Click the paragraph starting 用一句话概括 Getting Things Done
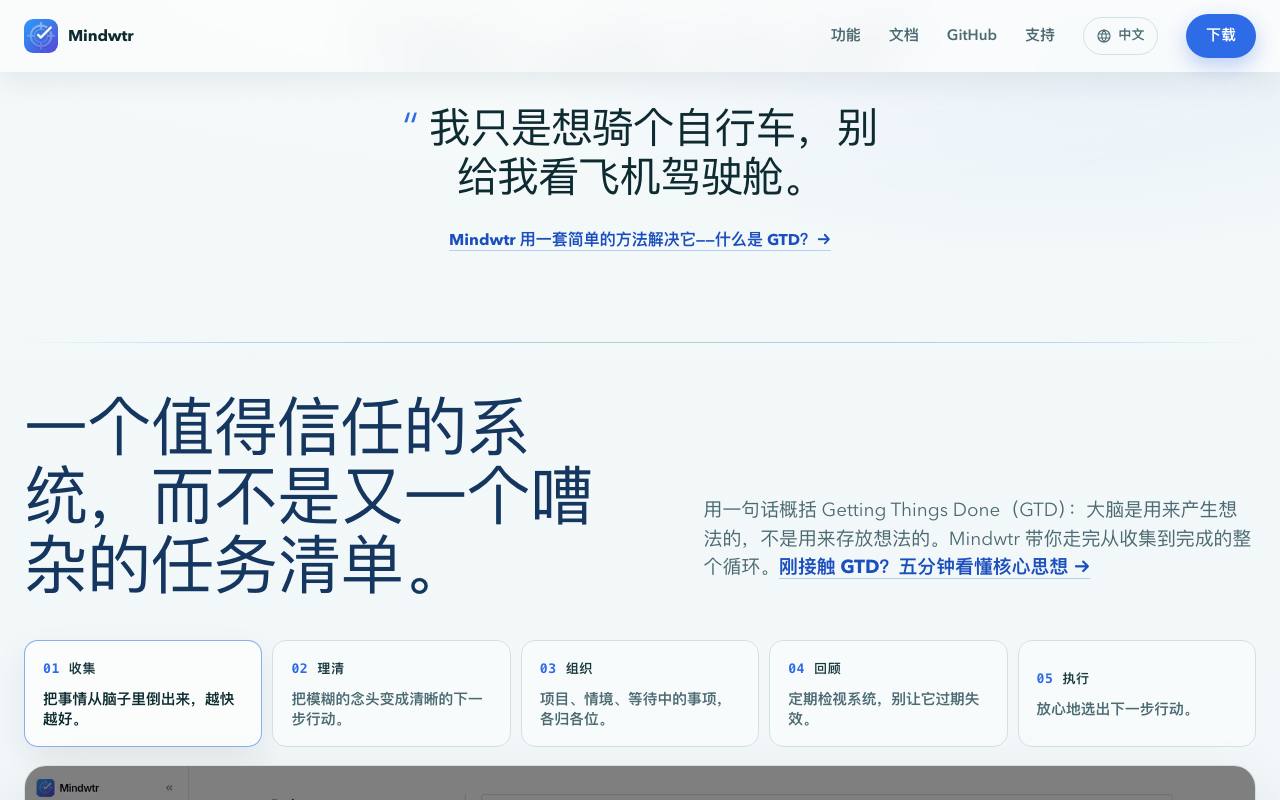The width and height of the screenshot is (1280, 800). coord(977,538)
